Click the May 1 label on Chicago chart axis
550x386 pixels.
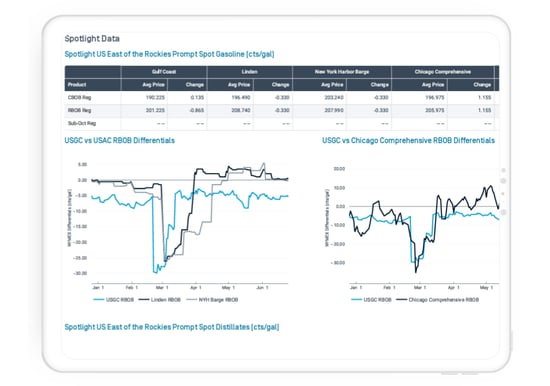click(486, 288)
